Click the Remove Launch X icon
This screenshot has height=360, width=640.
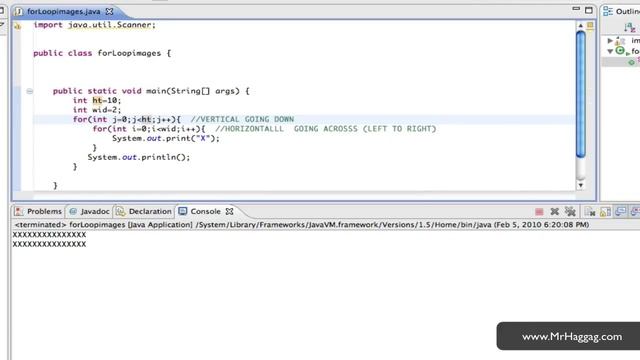click(x=554, y=211)
